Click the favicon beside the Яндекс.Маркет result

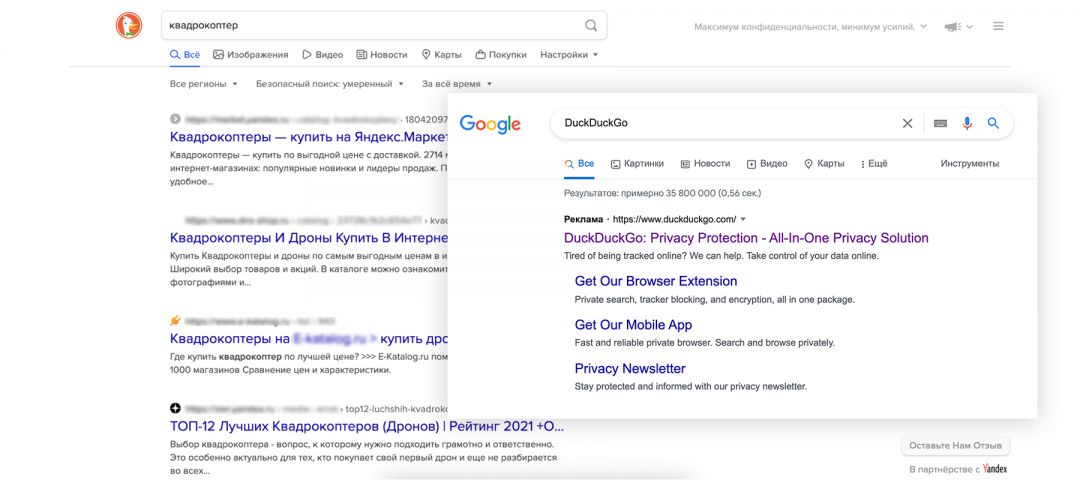pos(175,118)
